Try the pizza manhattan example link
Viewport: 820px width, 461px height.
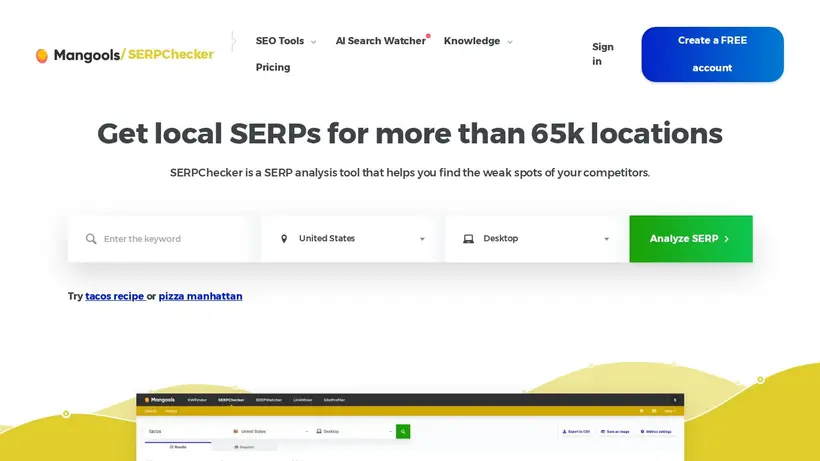click(x=200, y=296)
